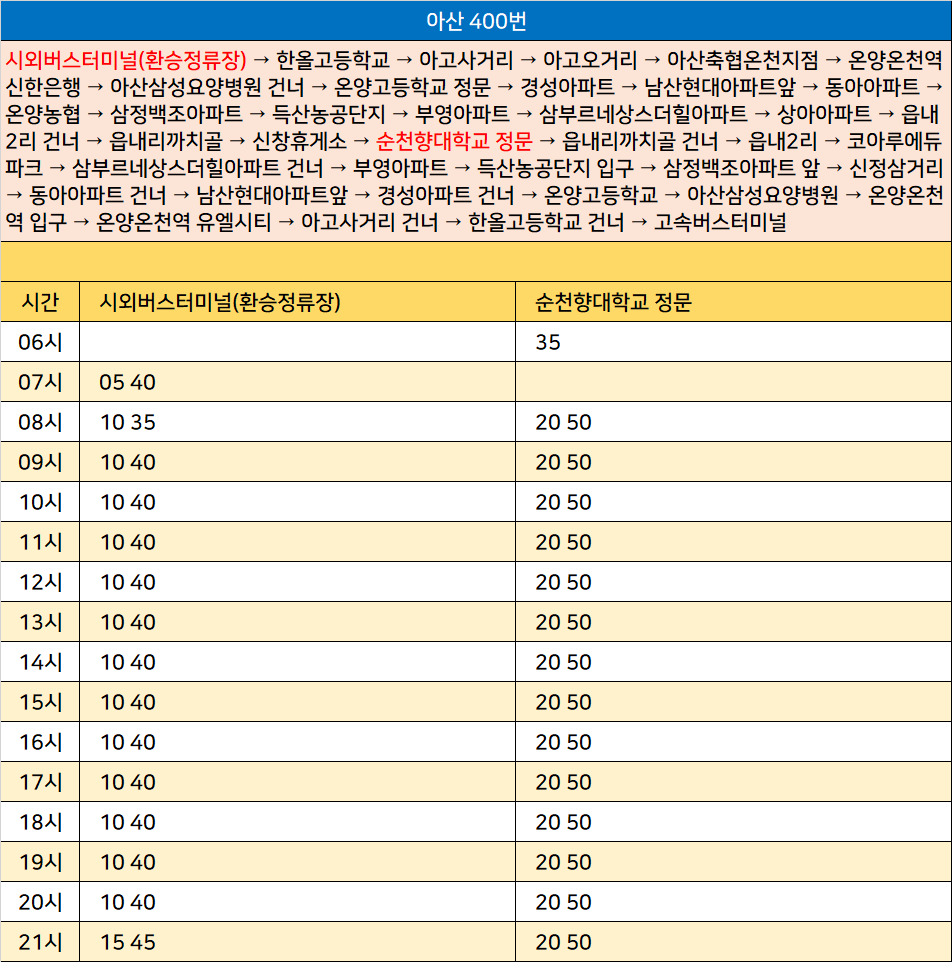Click the 10 35 times in 08시 row
Viewport: 952px width, 962px height.
click(128, 421)
